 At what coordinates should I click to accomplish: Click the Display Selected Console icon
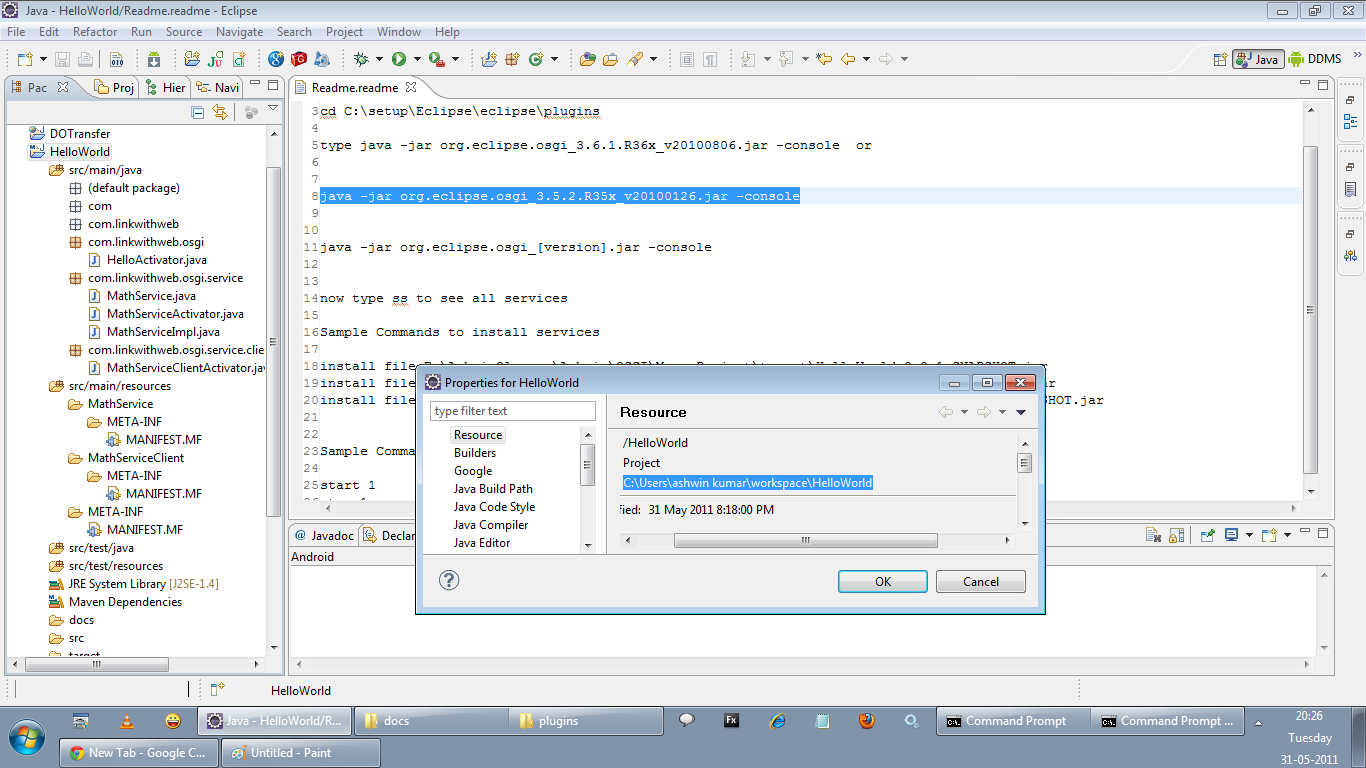tap(1231, 535)
